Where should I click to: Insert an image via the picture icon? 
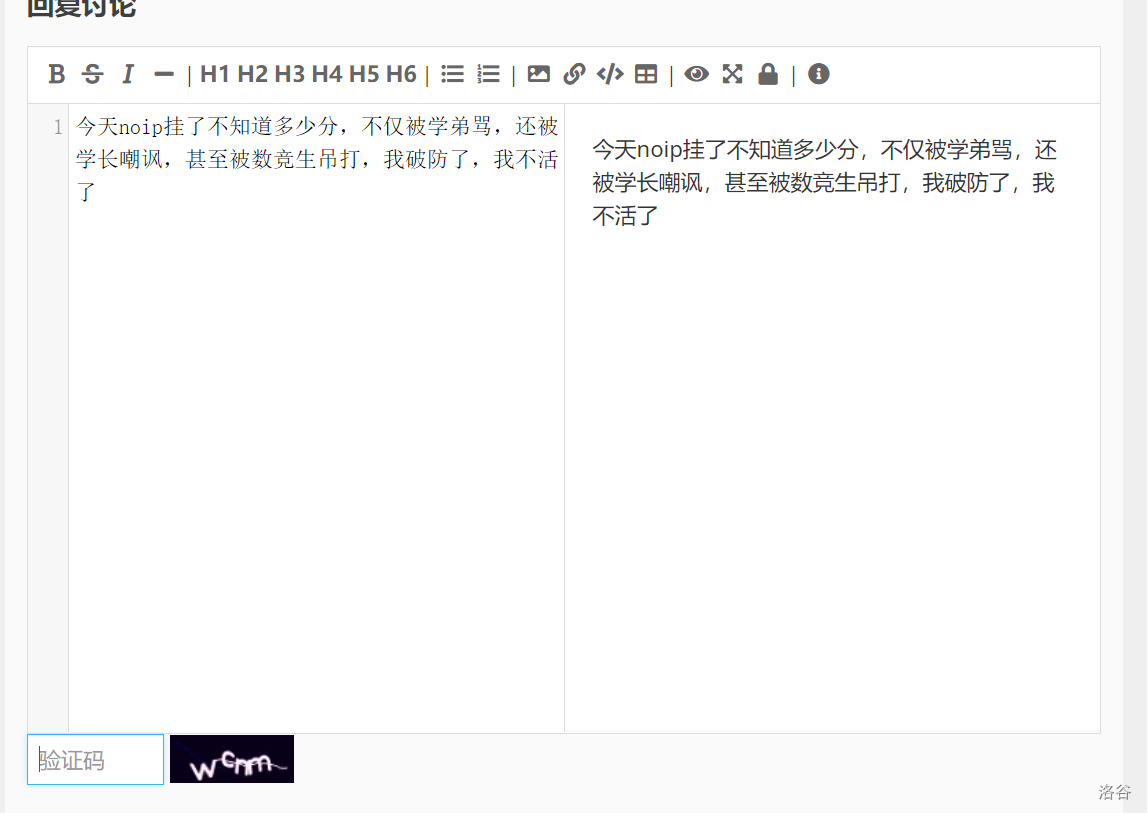pyautogui.click(x=539, y=74)
